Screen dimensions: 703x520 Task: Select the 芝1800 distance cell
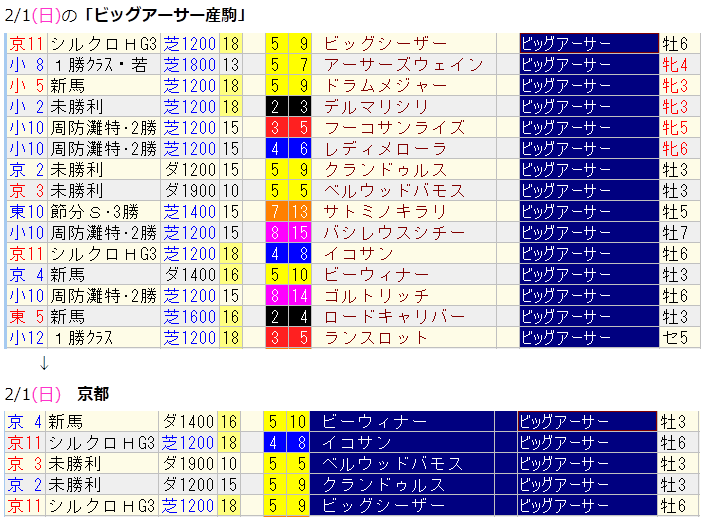tap(189, 65)
